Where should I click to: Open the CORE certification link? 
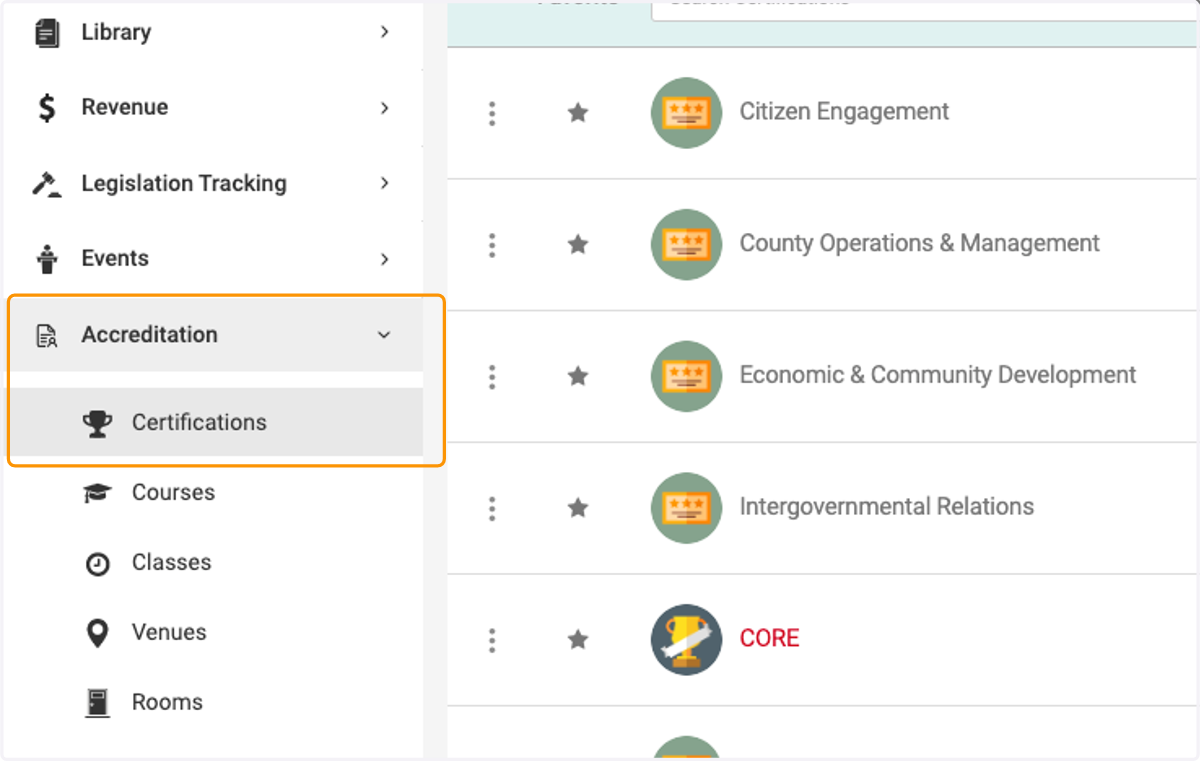click(769, 638)
